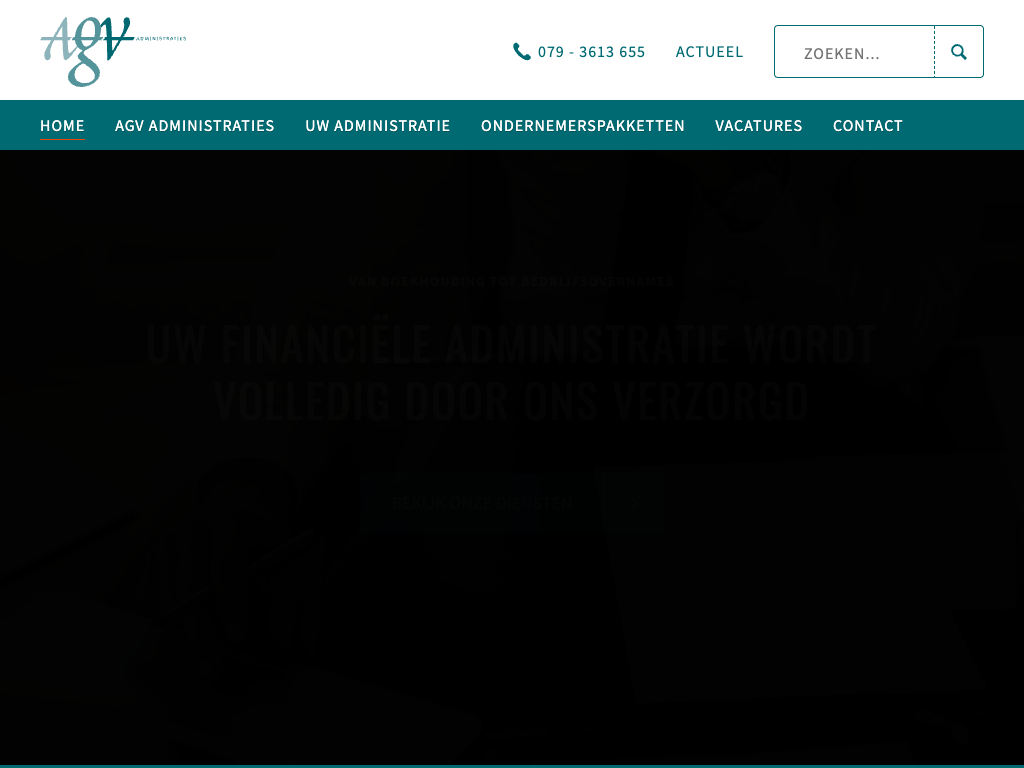
Task: Click the phone handset icon
Action: (522, 52)
